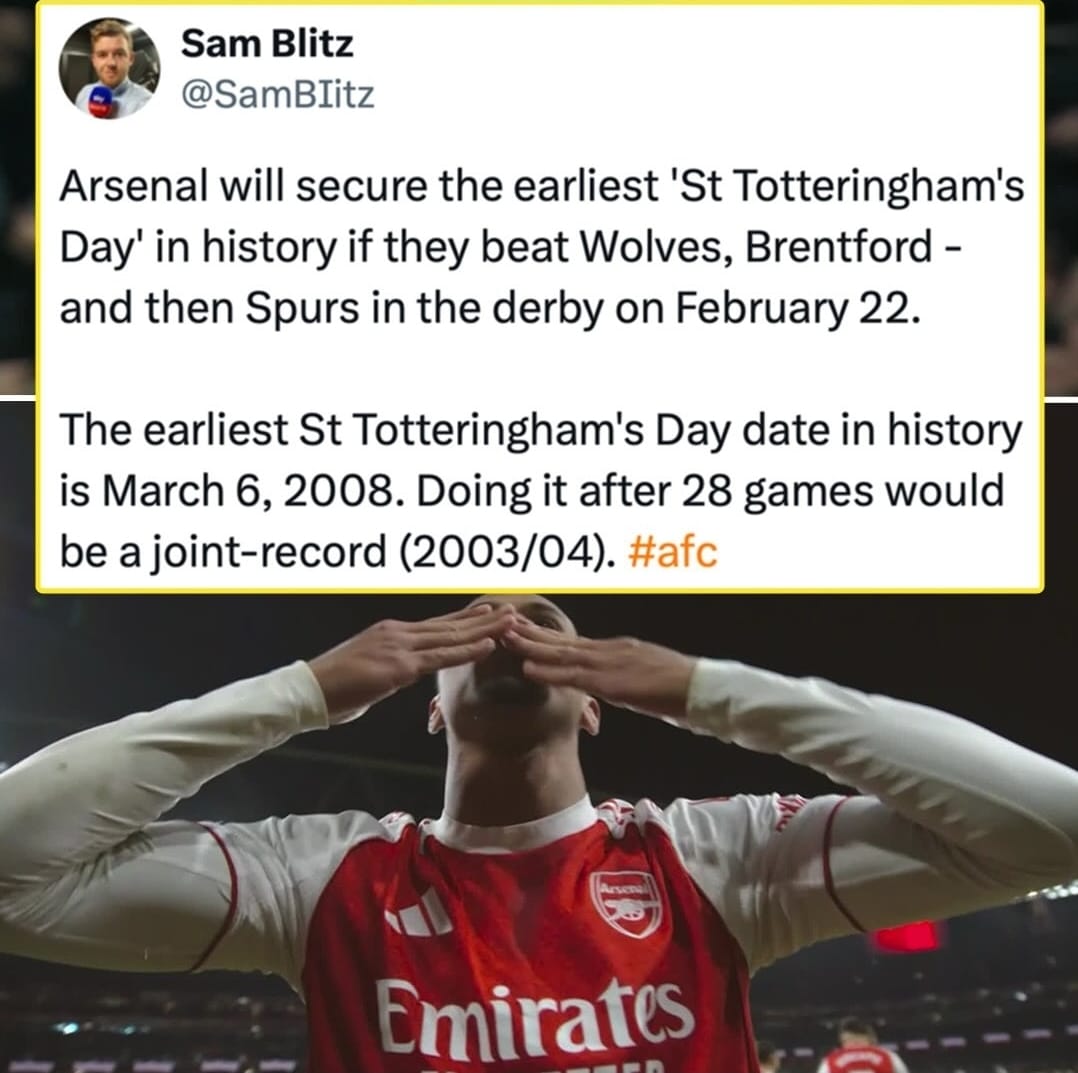Click the Arsenal crest on the shirt
The width and height of the screenshot is (1078, 1073).
coord(625,902)
